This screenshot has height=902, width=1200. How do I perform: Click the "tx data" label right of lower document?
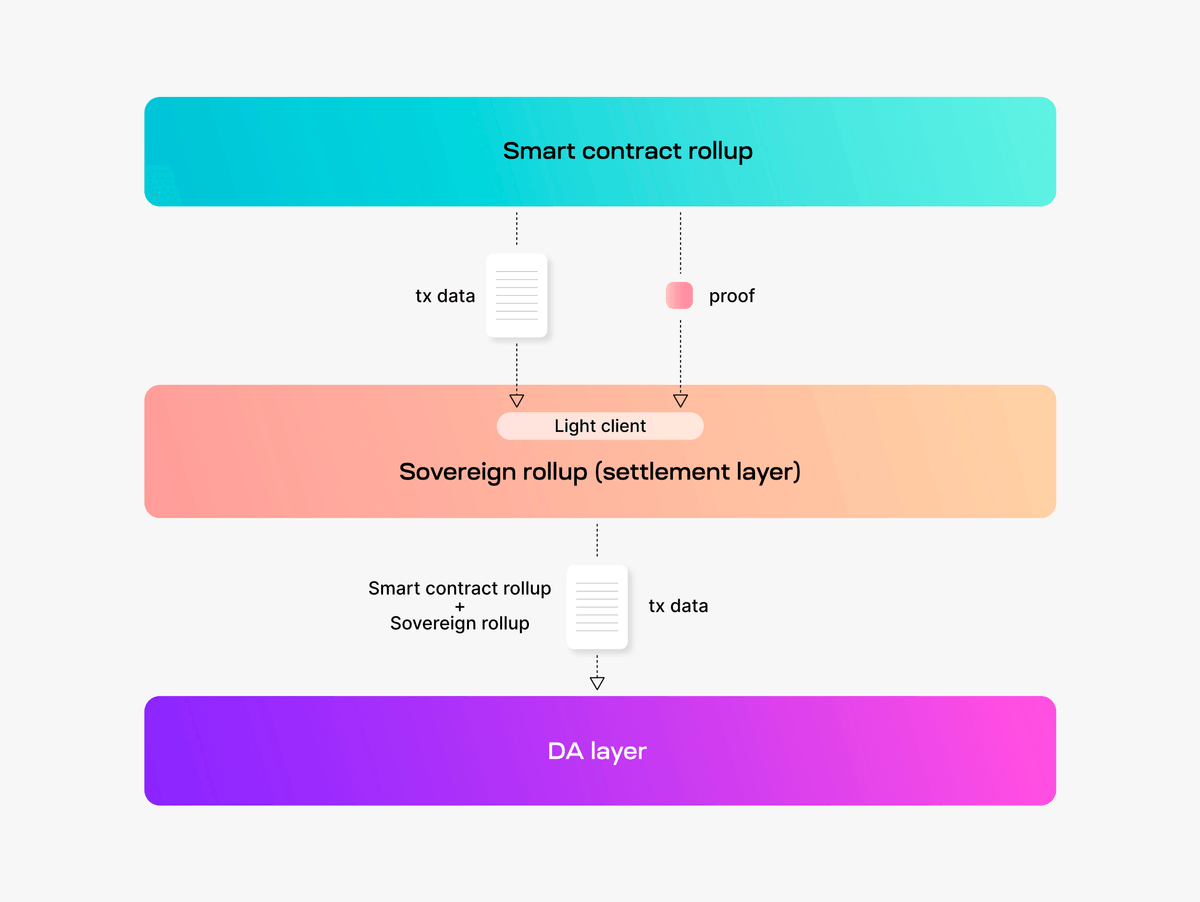click(678, 606)
